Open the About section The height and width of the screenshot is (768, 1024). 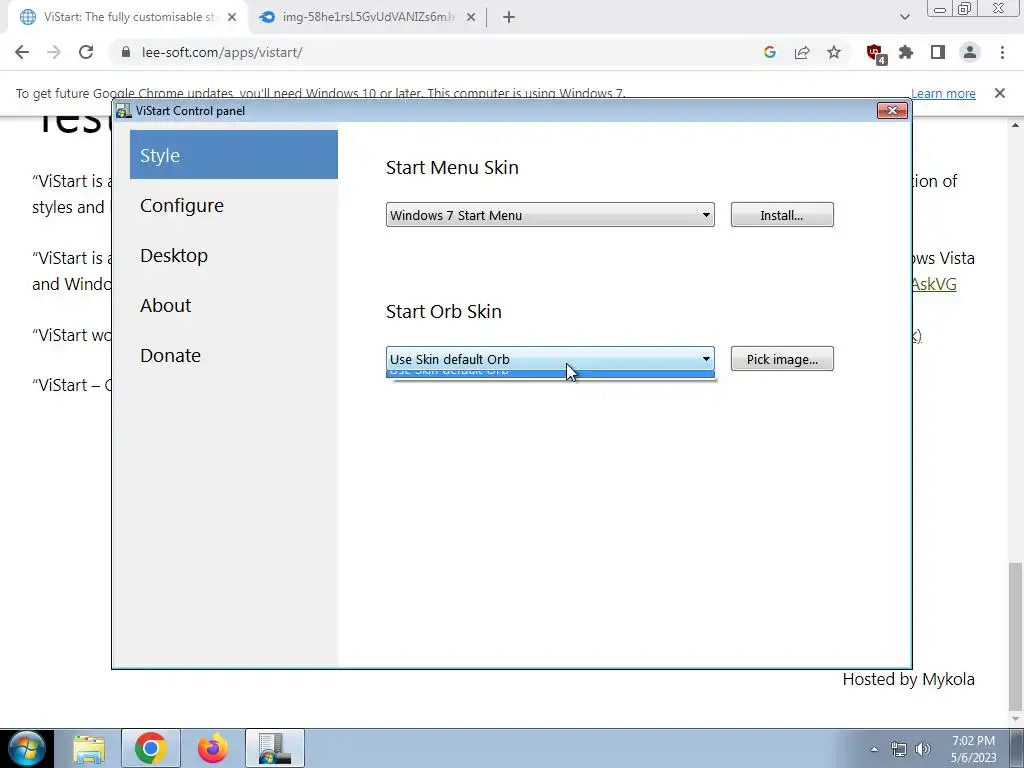click(165, 305)
